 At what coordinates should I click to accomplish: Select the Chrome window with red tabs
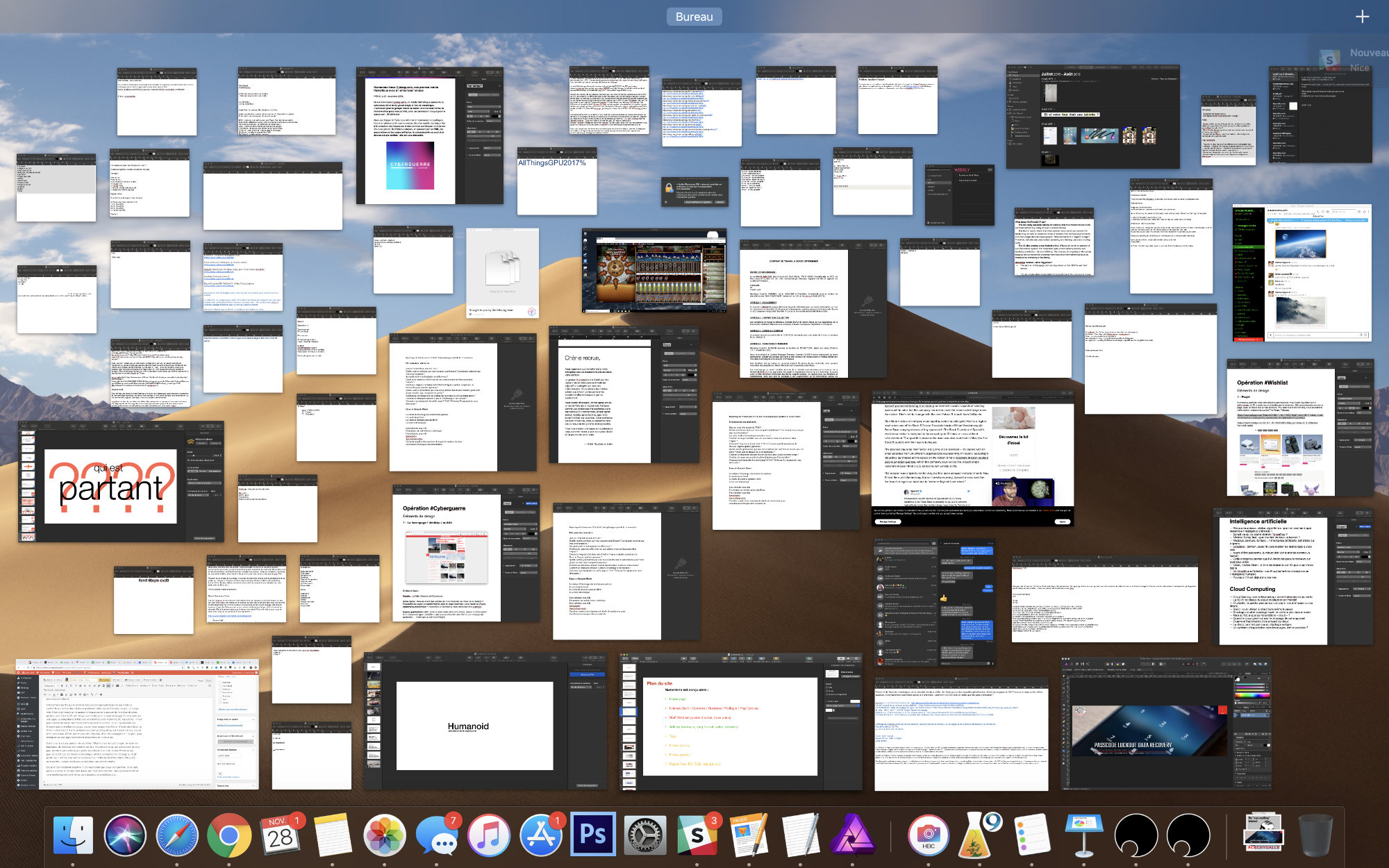(138, 724)
